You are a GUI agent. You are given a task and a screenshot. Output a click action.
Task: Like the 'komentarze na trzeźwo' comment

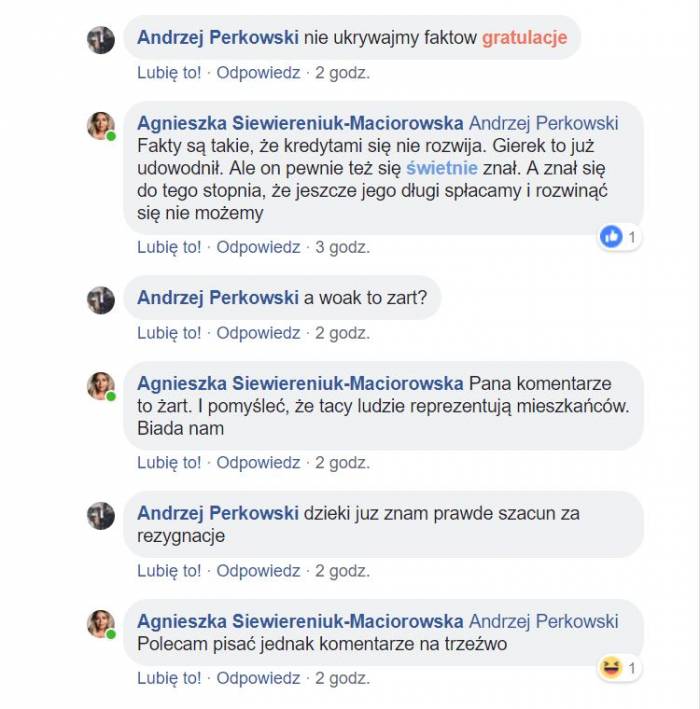169,679
